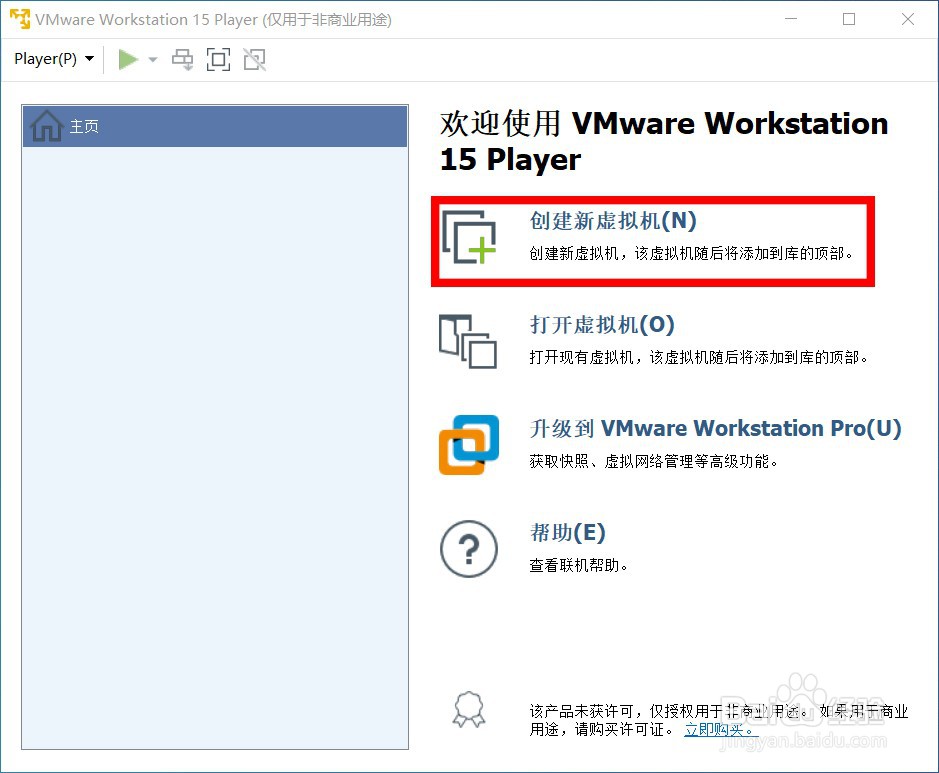This screenshot has height=773, width=939.
Task: Maximize the VMware Player window
Action: 849,19
